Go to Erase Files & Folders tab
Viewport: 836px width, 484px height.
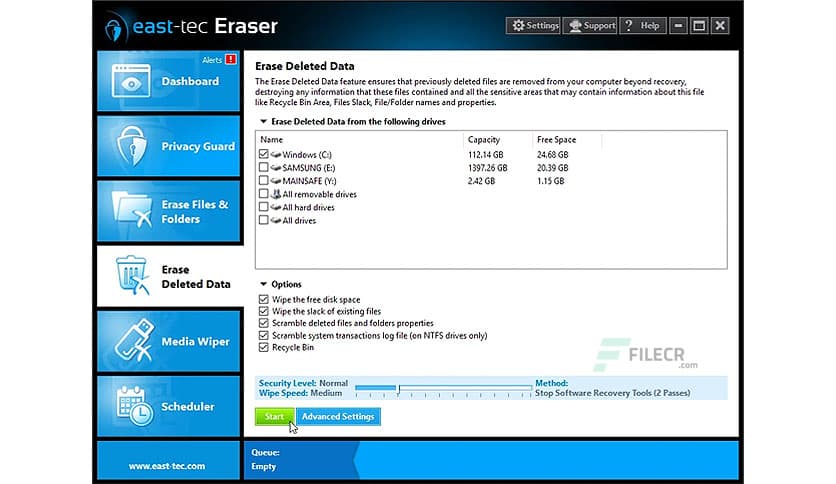point(168,211)
